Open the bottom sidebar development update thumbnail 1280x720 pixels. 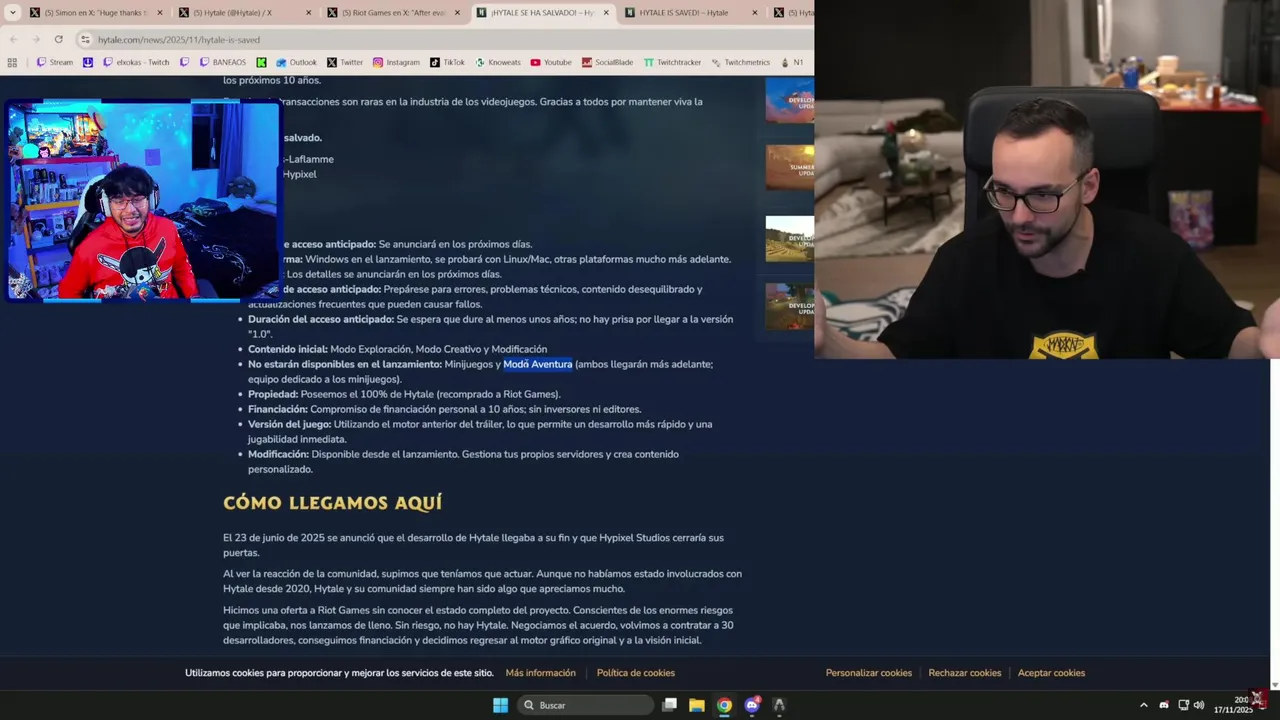coord(790,307)
